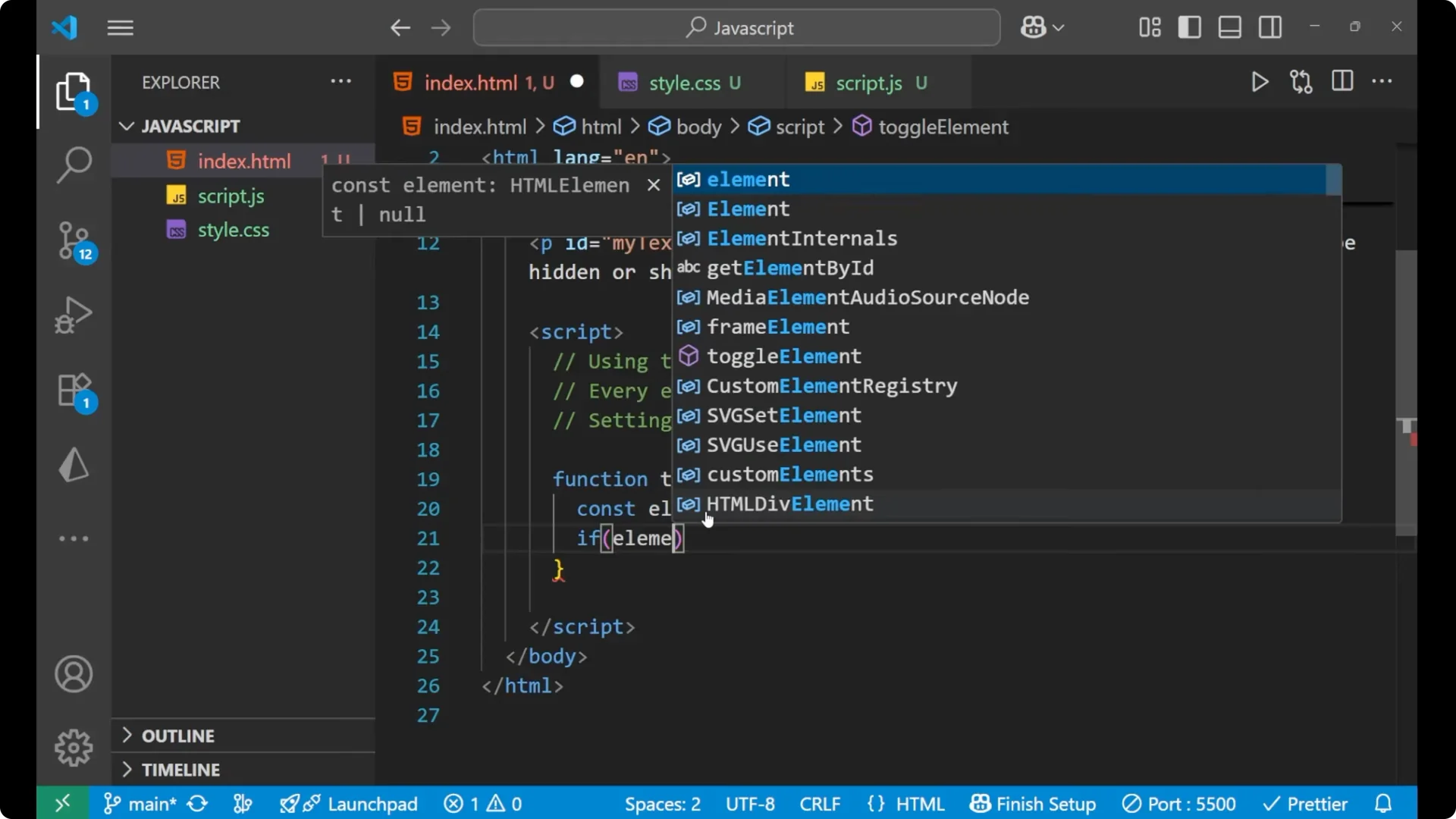This screenshot has width=1456, height=819.
Task: Open the Extensions view
Action: click(x=74, y=391)
